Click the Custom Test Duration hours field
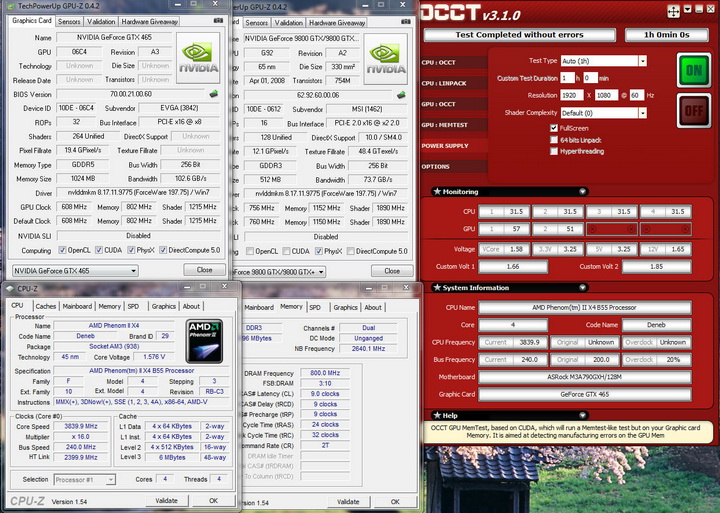The width and height of the screenshot is (720, 513). coord(567,78)
